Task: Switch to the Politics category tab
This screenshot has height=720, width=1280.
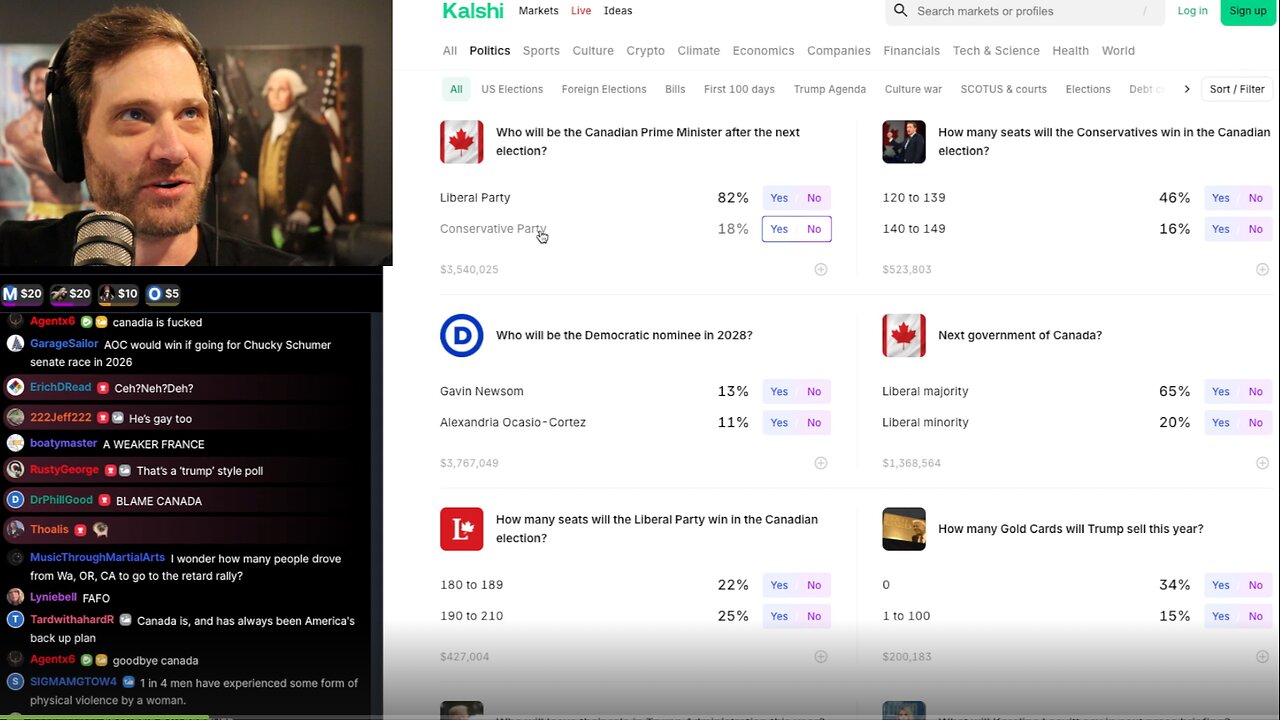Action: 490,51
